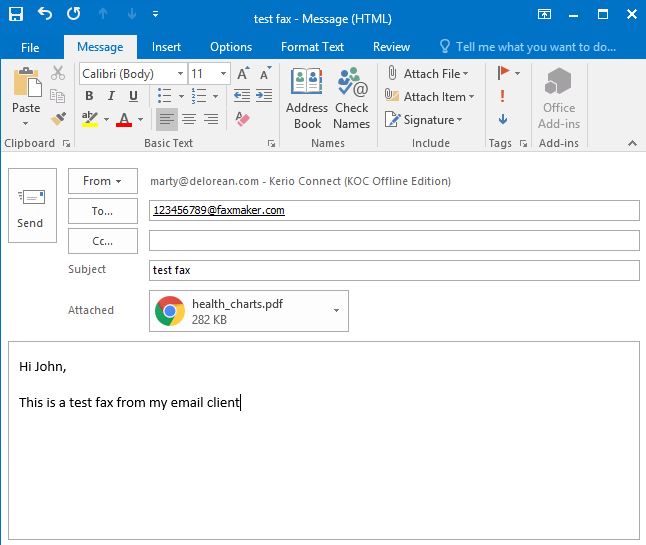Image resolution: width=646 pixels, height=545 pixels.
Task: Open the Format Text tab
Action: click(312, 47)
